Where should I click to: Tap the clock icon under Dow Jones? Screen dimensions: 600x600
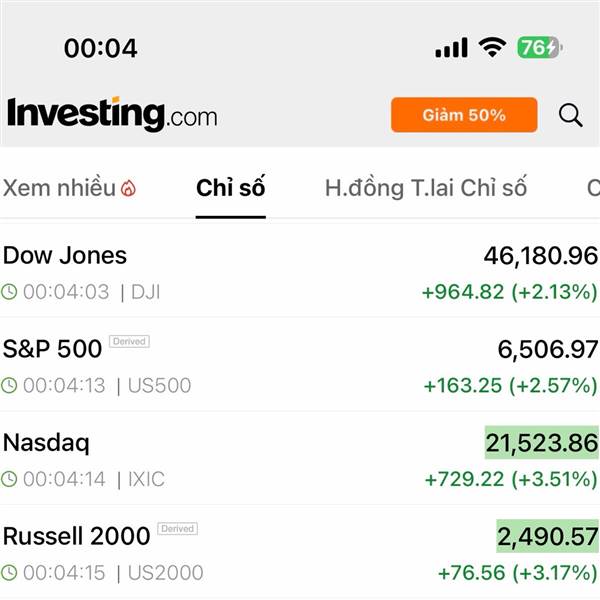point(10,292)
